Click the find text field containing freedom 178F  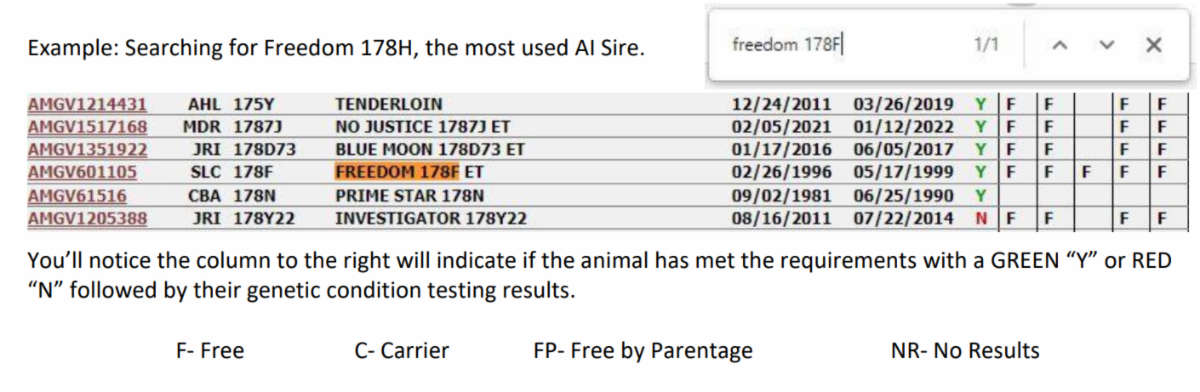840,45
